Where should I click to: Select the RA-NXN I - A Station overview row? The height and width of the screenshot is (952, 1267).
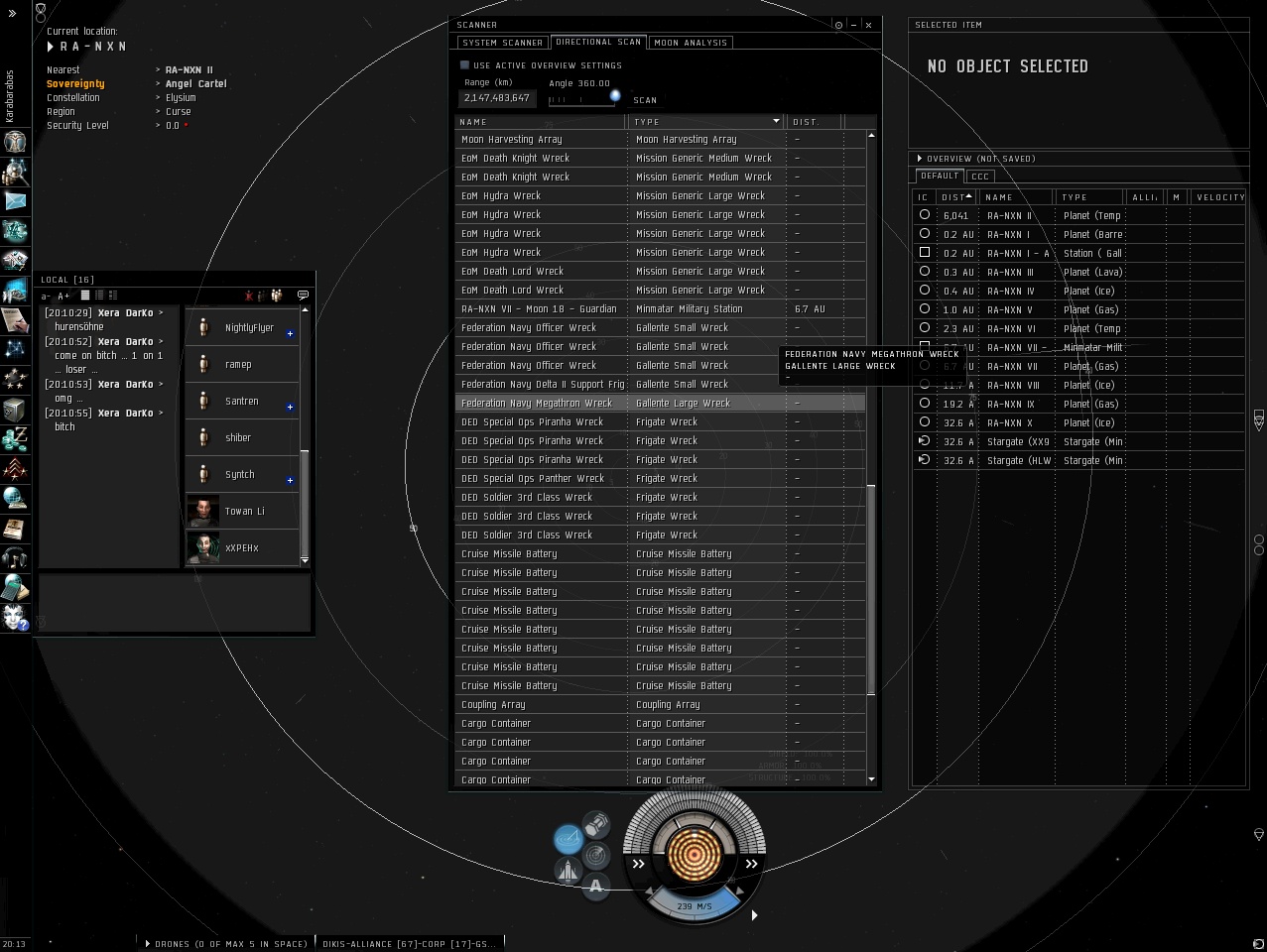1078,253
